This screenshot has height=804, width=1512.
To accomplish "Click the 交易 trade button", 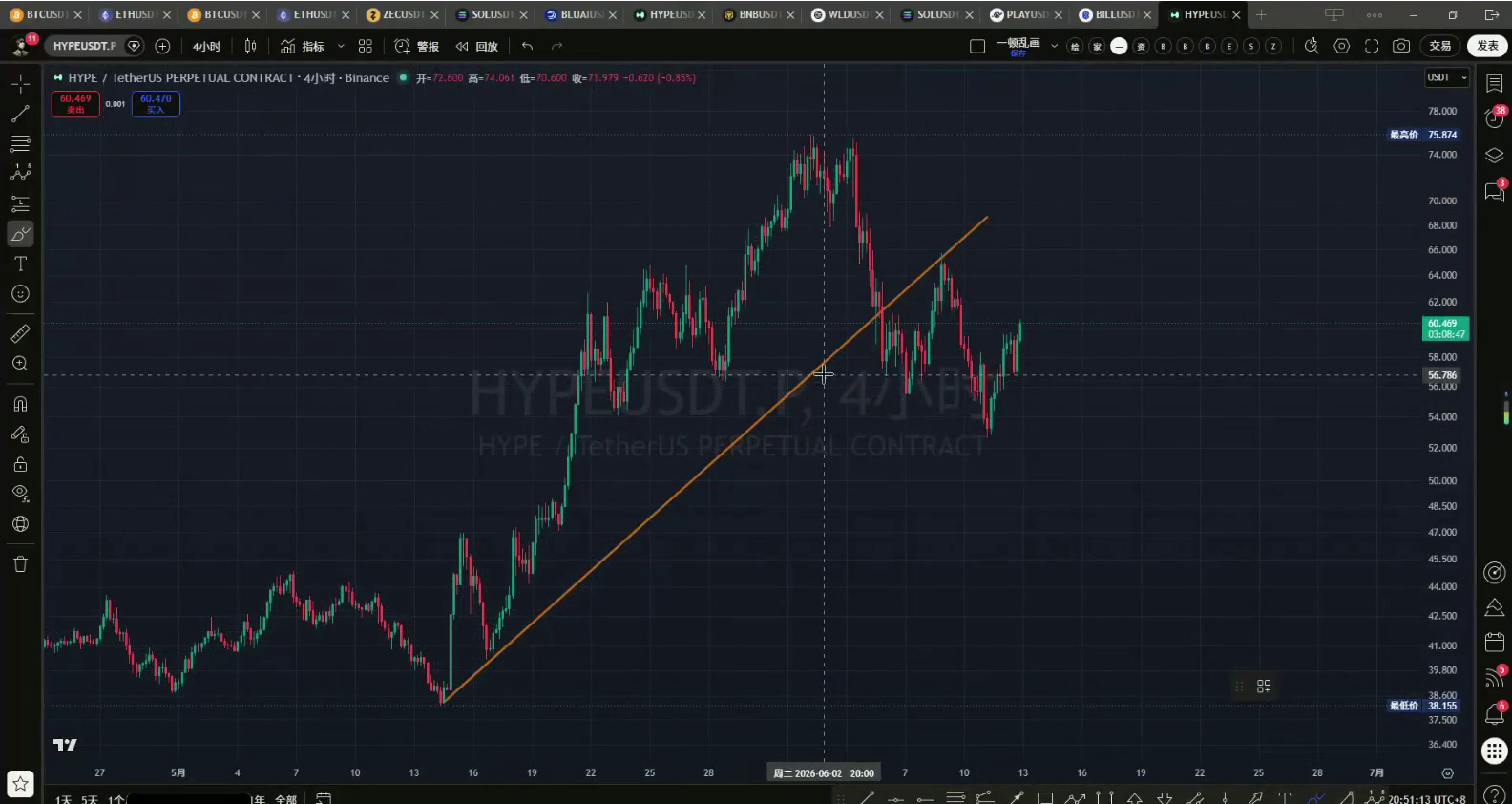I will coord(1440,46).
